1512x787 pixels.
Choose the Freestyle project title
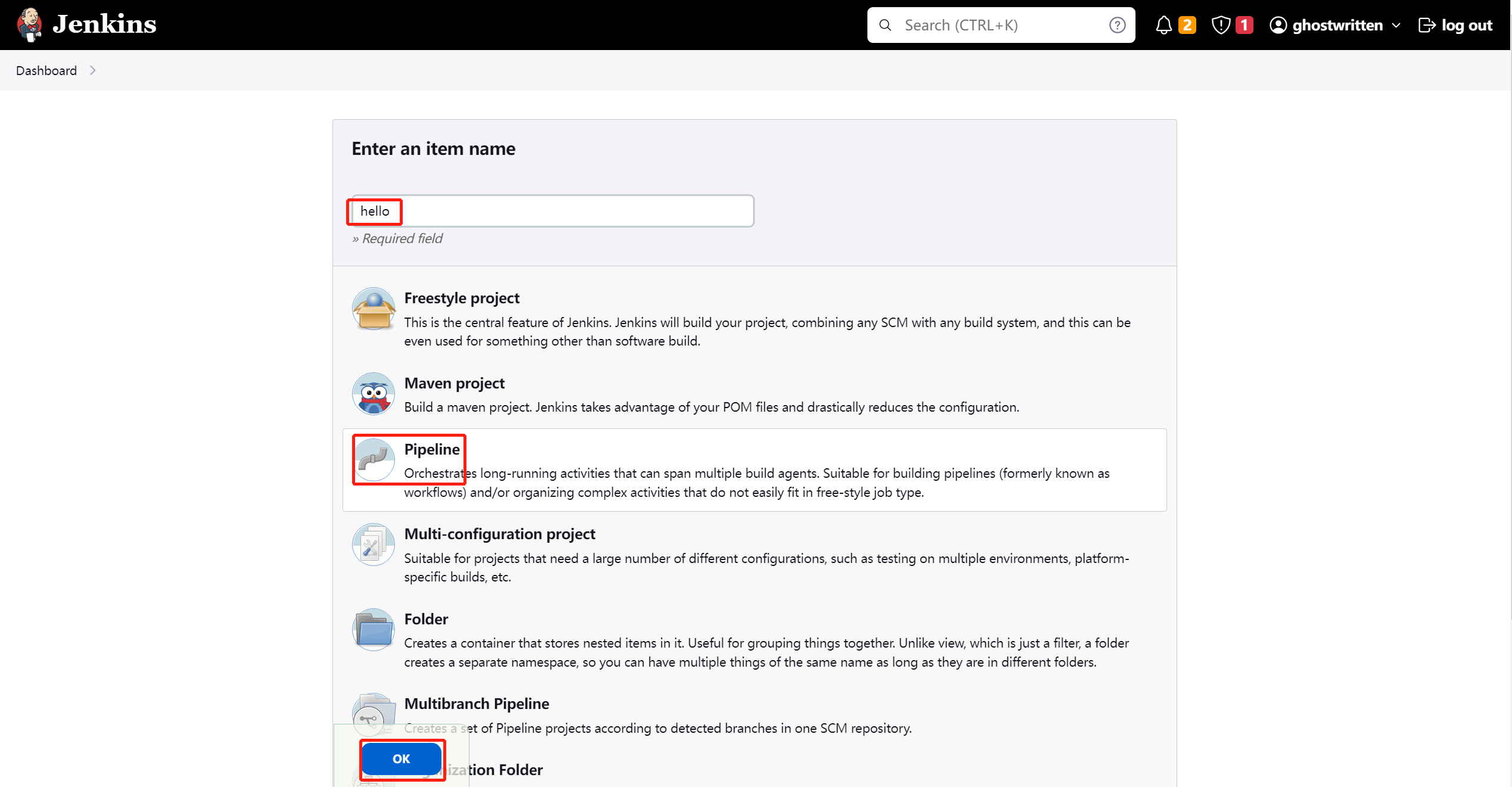pyautogui.click(x=462, y=298)
